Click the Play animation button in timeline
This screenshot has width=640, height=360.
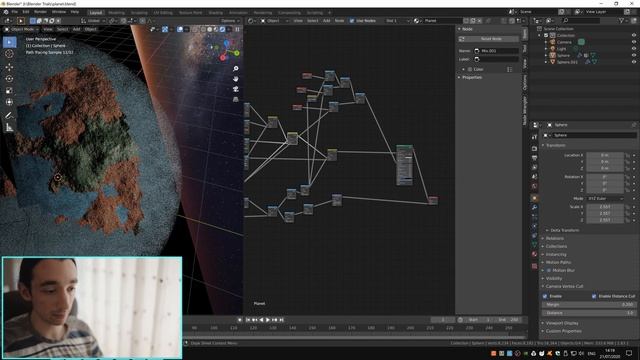[x=268, y=320]
